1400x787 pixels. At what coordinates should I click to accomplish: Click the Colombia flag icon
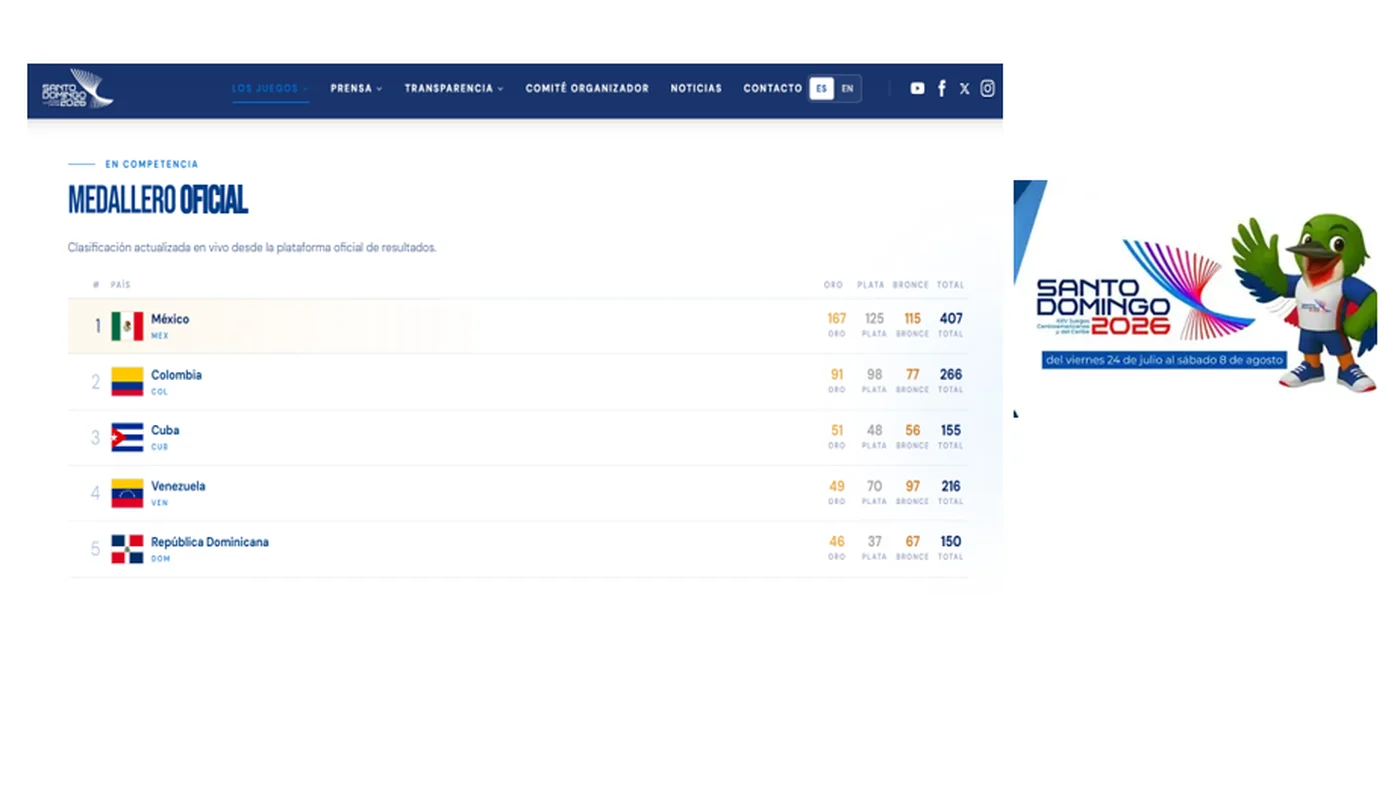click(x=127, y=382)
